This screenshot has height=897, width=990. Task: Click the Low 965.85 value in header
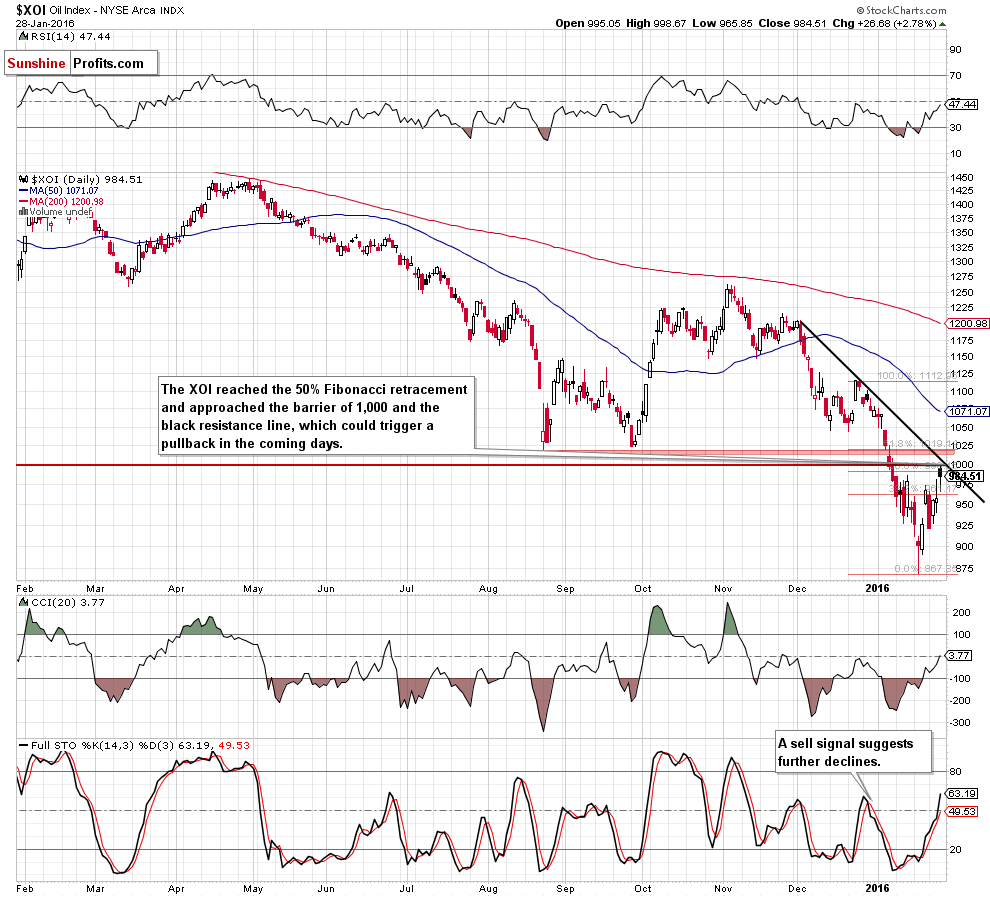tap(722, 23)
